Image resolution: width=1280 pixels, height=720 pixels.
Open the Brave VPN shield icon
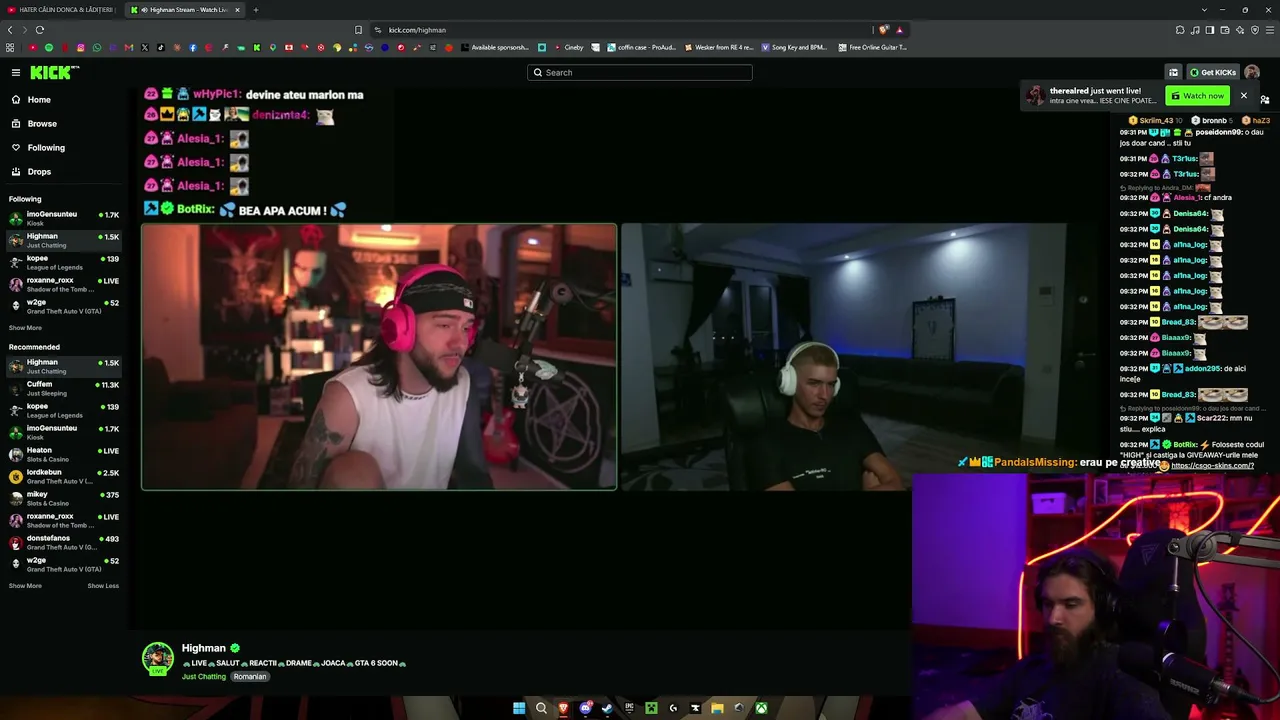tap(1254, 30)
